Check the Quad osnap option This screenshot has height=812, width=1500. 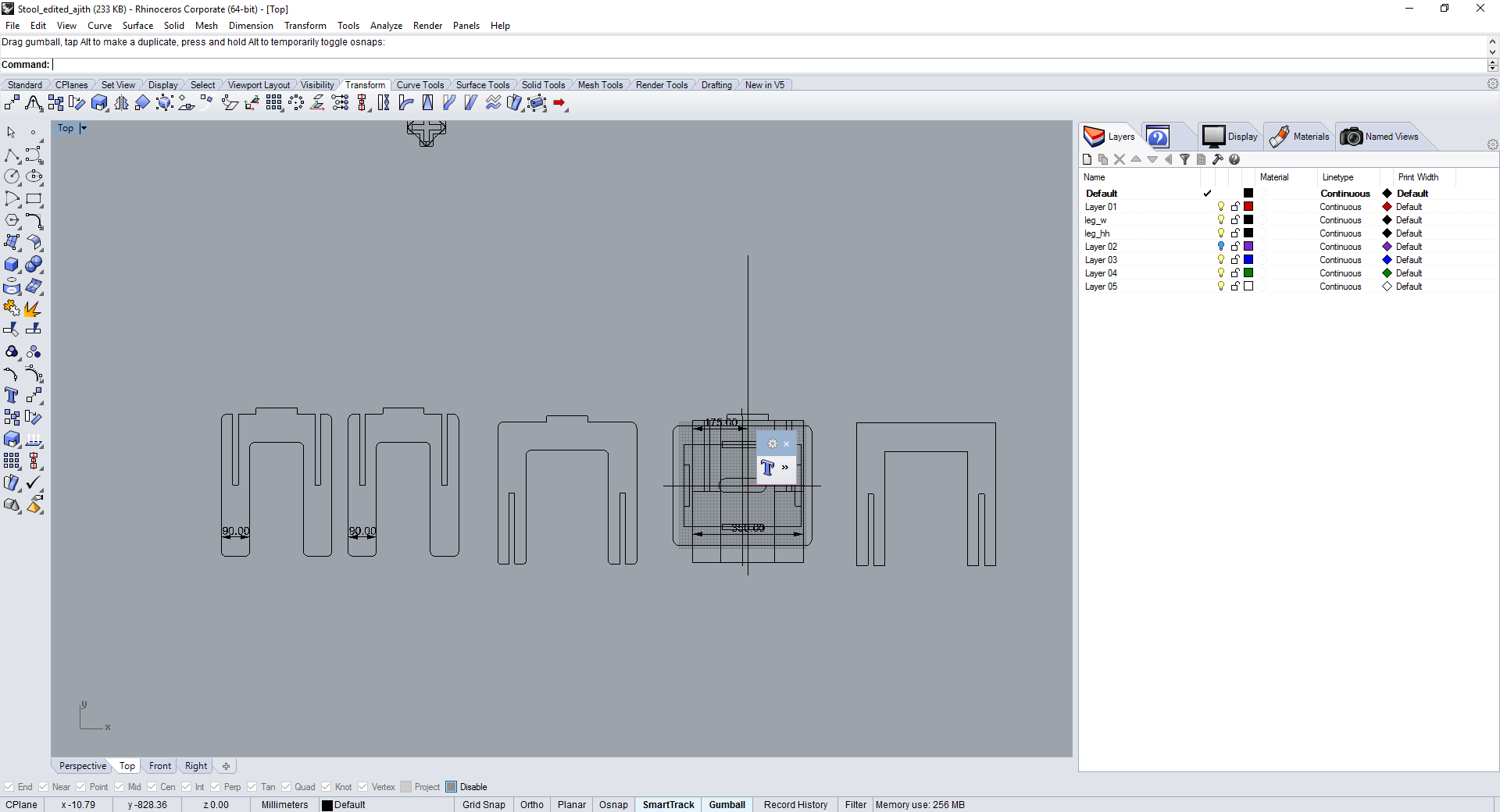[x=286, y=787]
